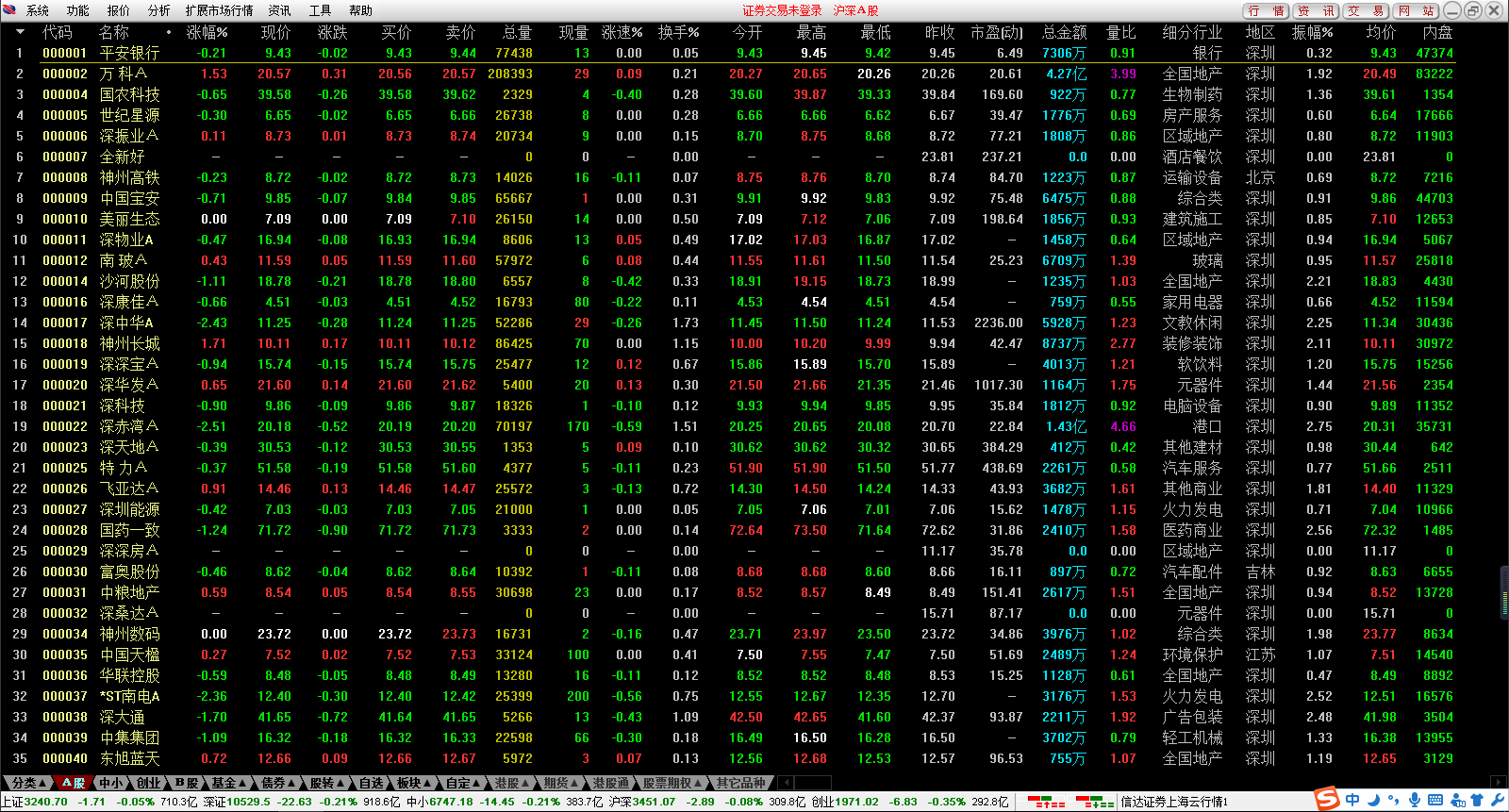1509x812 pixels.
Task: Click the red-green up-arrow connection status icon
Action: coord(1046,802)
